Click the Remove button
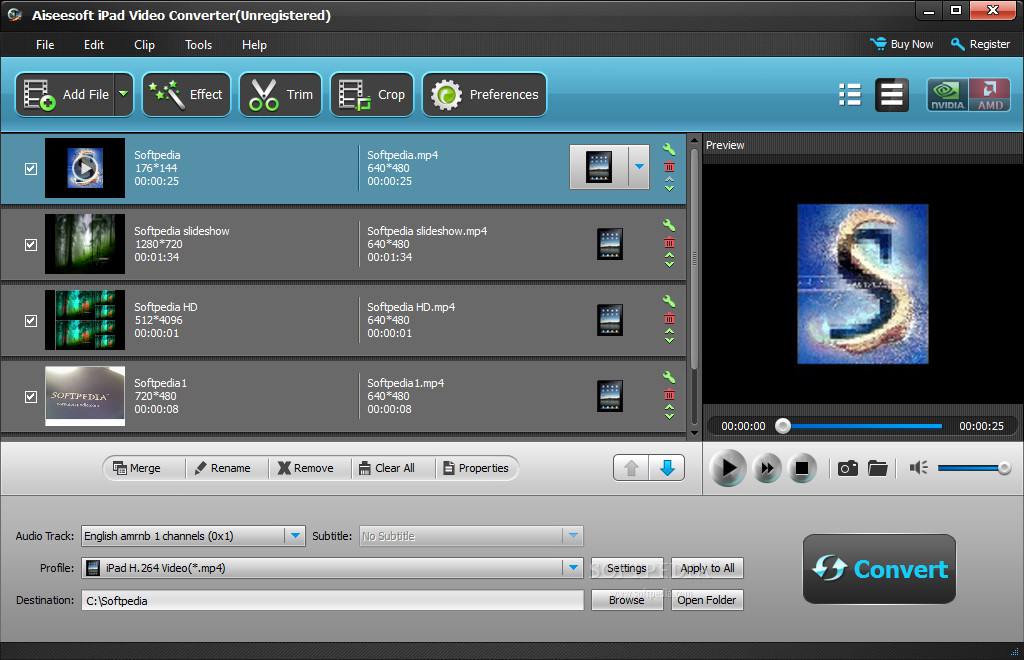Image resolution: width=1024 pixels, height=660 pixels. (306, 468)
